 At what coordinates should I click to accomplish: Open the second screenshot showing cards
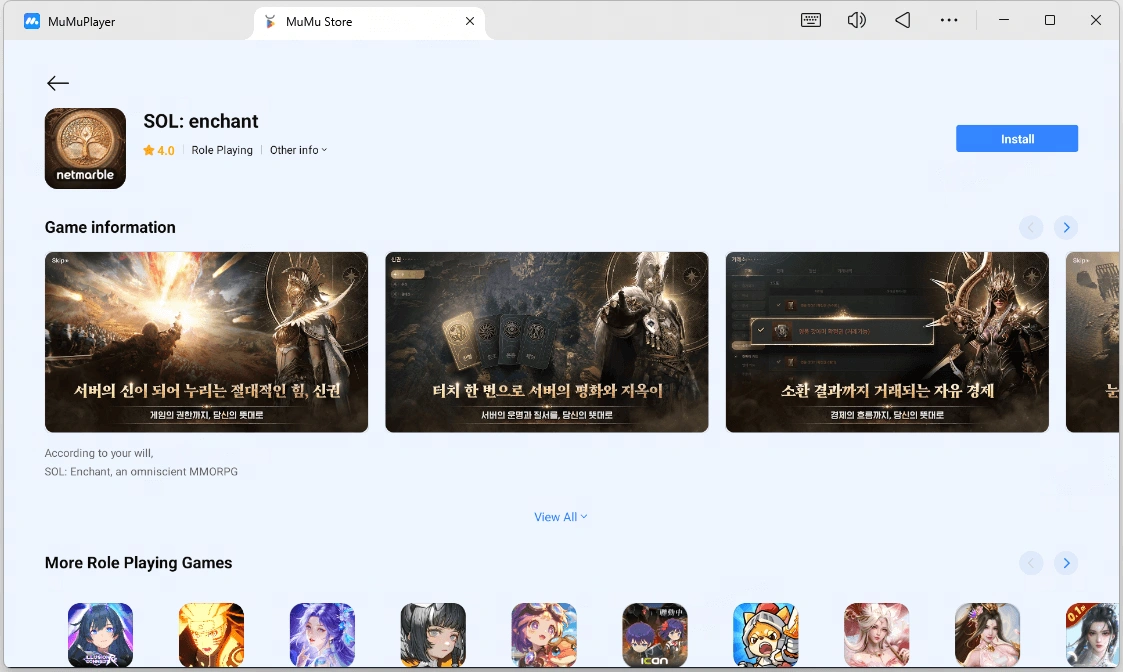point(546,342)
